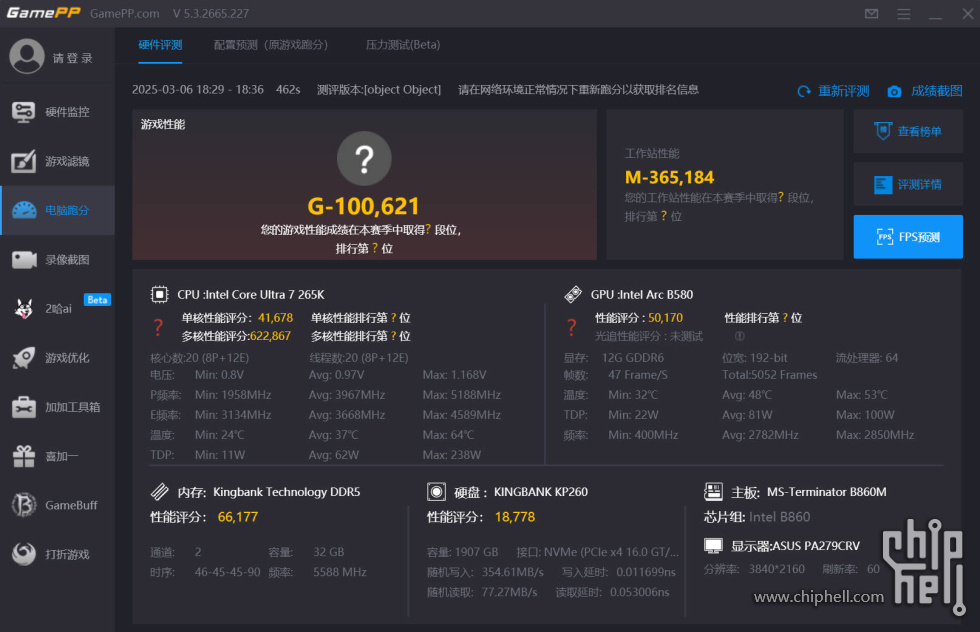The width and height of the screenshot is (980, 632).
Task: Open the 2哈ai Beta sidebar item
Action: (57, 308)
